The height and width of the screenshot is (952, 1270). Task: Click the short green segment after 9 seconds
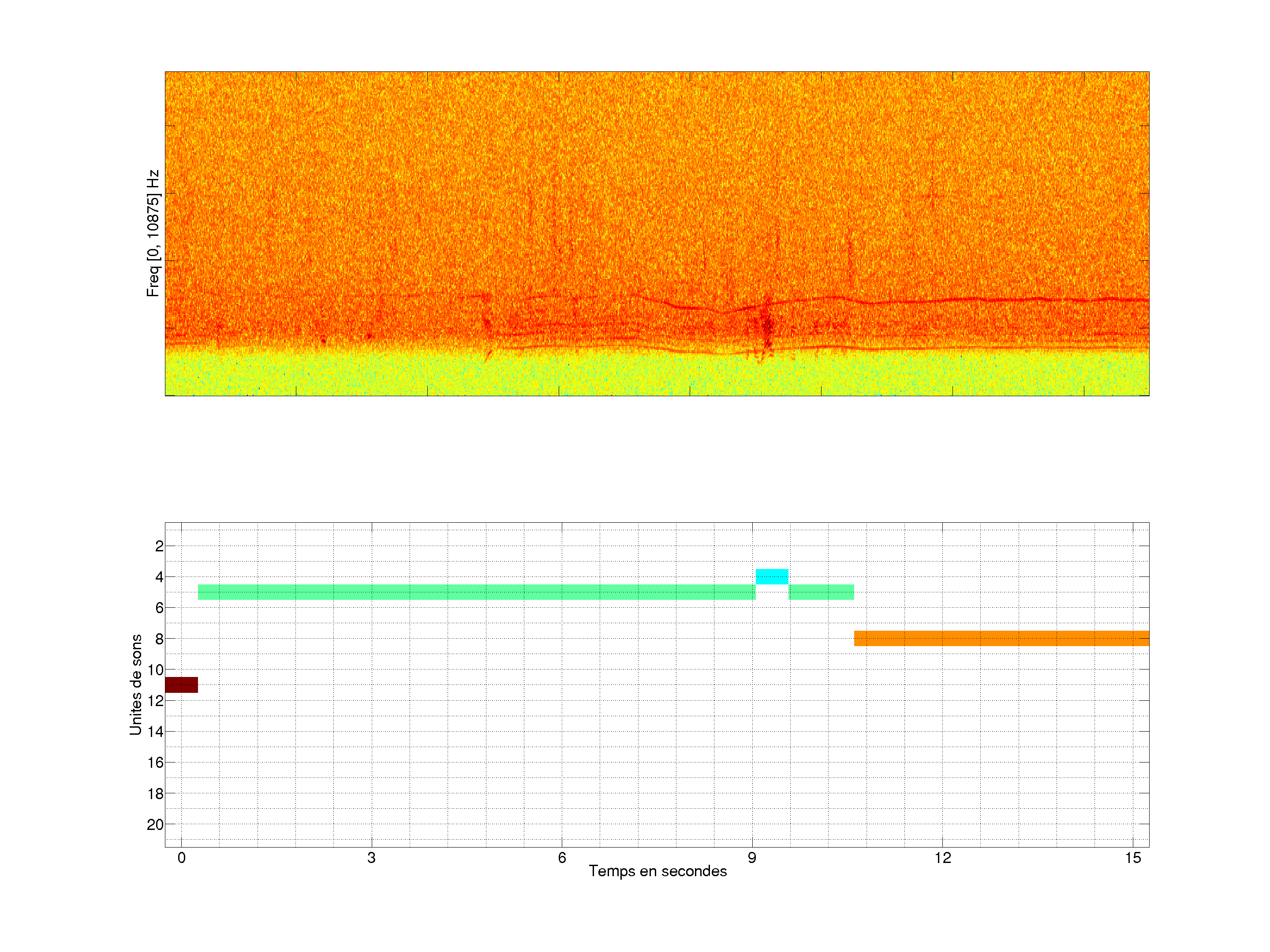821,591
